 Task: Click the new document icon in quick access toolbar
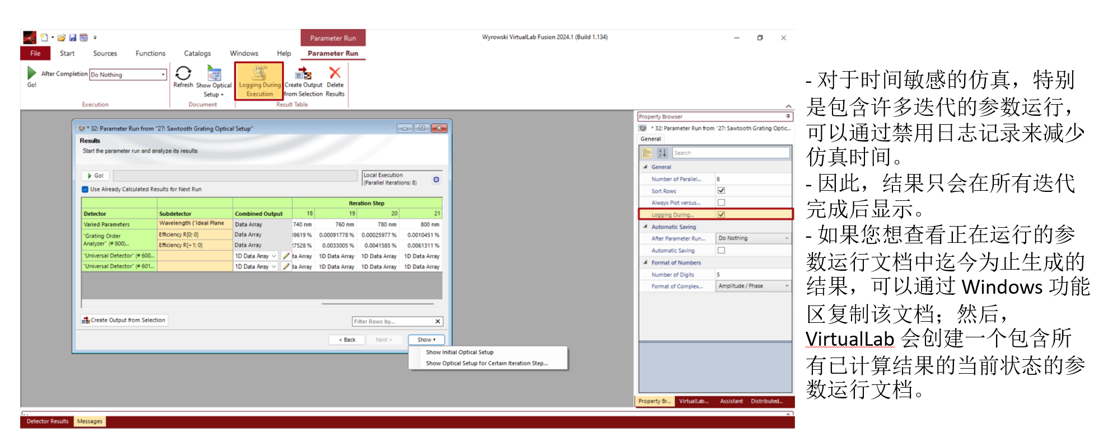44,37
